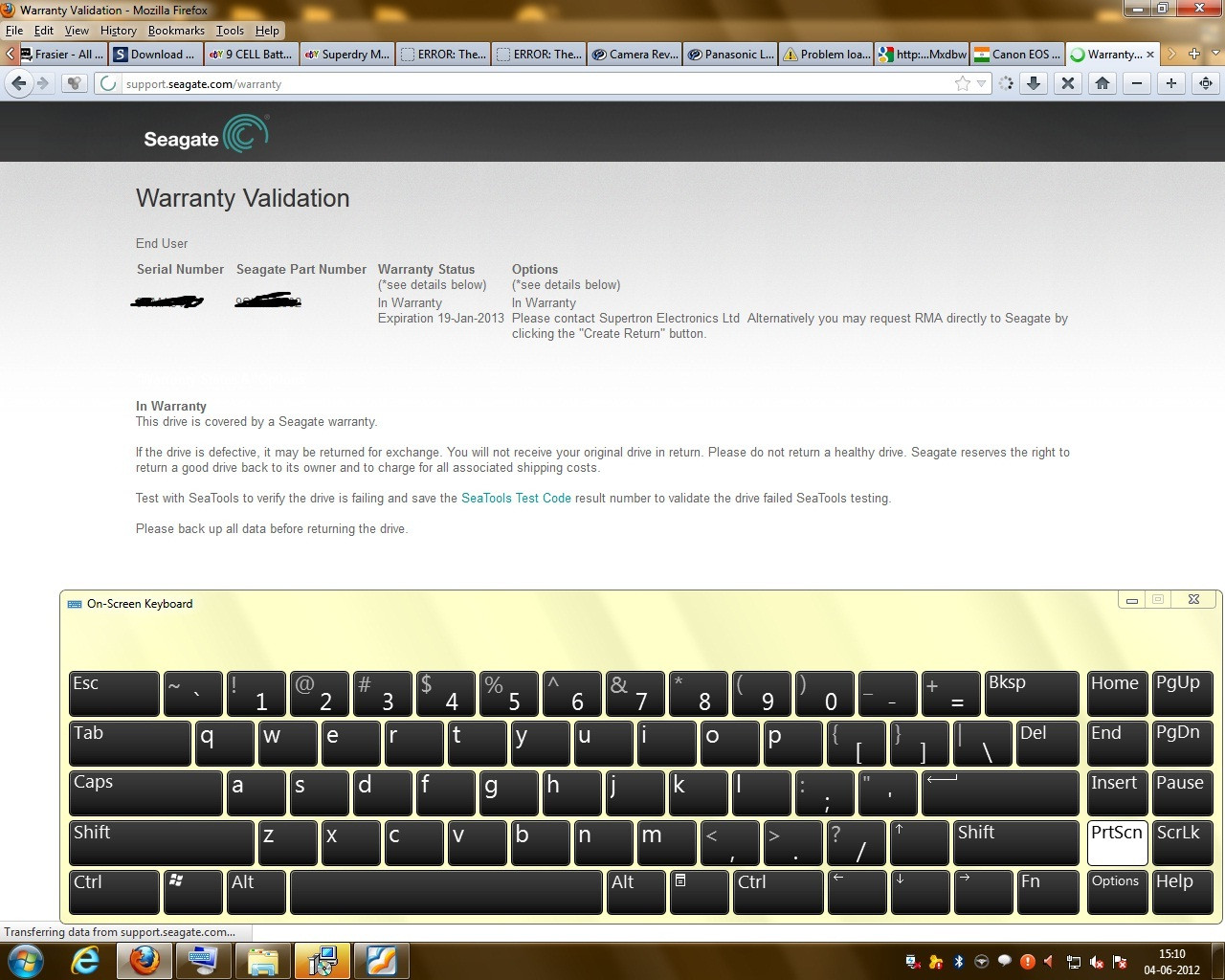1225x980 pixels.
Task: Close the Warranty tab
Action: pyautogui.click(x=1150, y=55)
